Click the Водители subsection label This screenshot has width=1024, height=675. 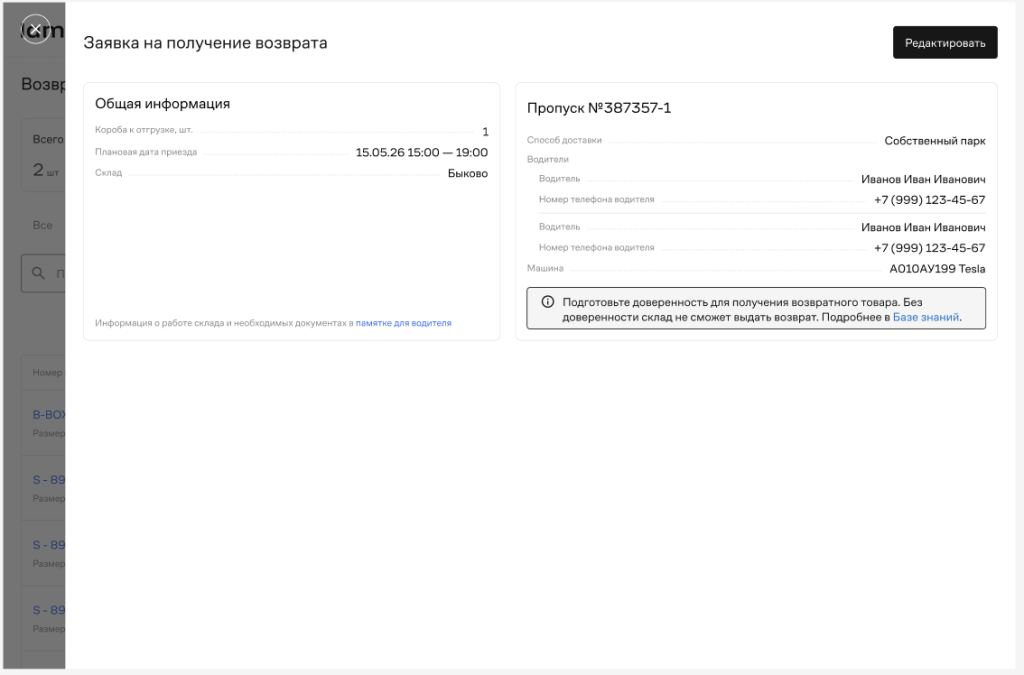click(548, 159)
